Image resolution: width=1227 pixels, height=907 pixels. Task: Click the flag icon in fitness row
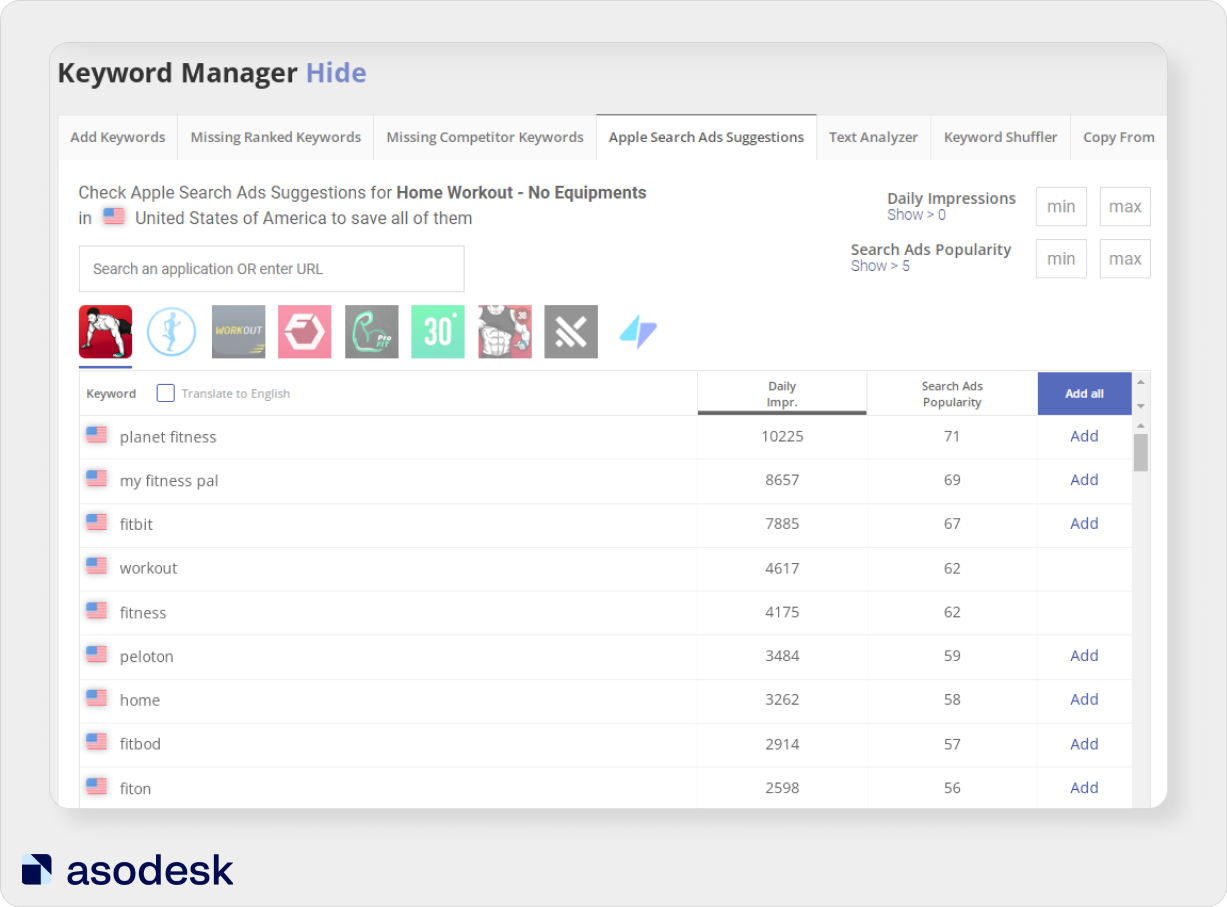click(x=97, y=611)
